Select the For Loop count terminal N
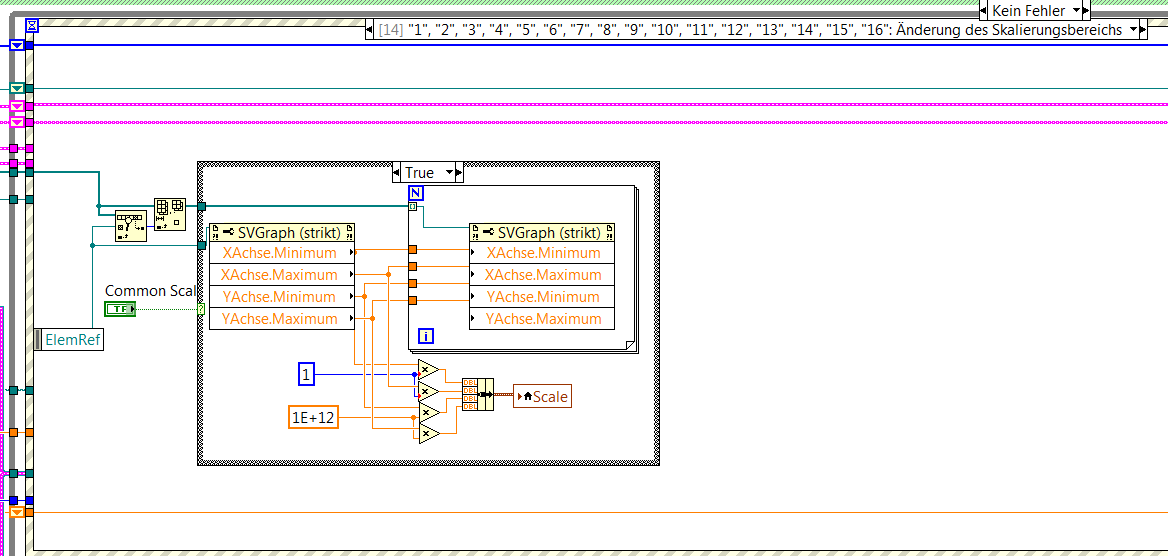Image resolution: width=1168 pixels, height=556 pixels. (x=416, y=194)
